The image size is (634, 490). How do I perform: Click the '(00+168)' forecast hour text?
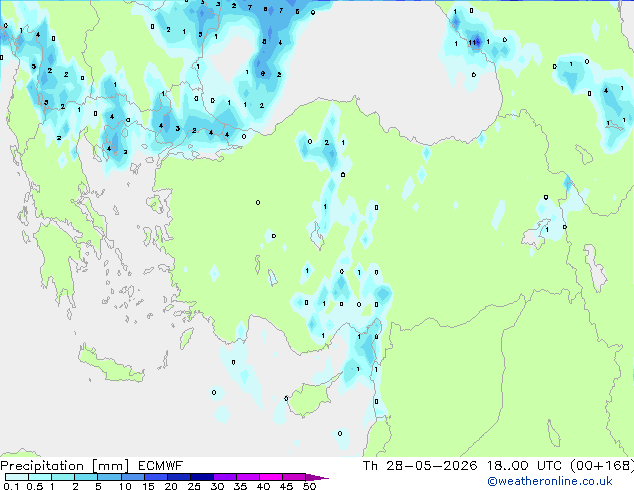[x=602, y=466]
